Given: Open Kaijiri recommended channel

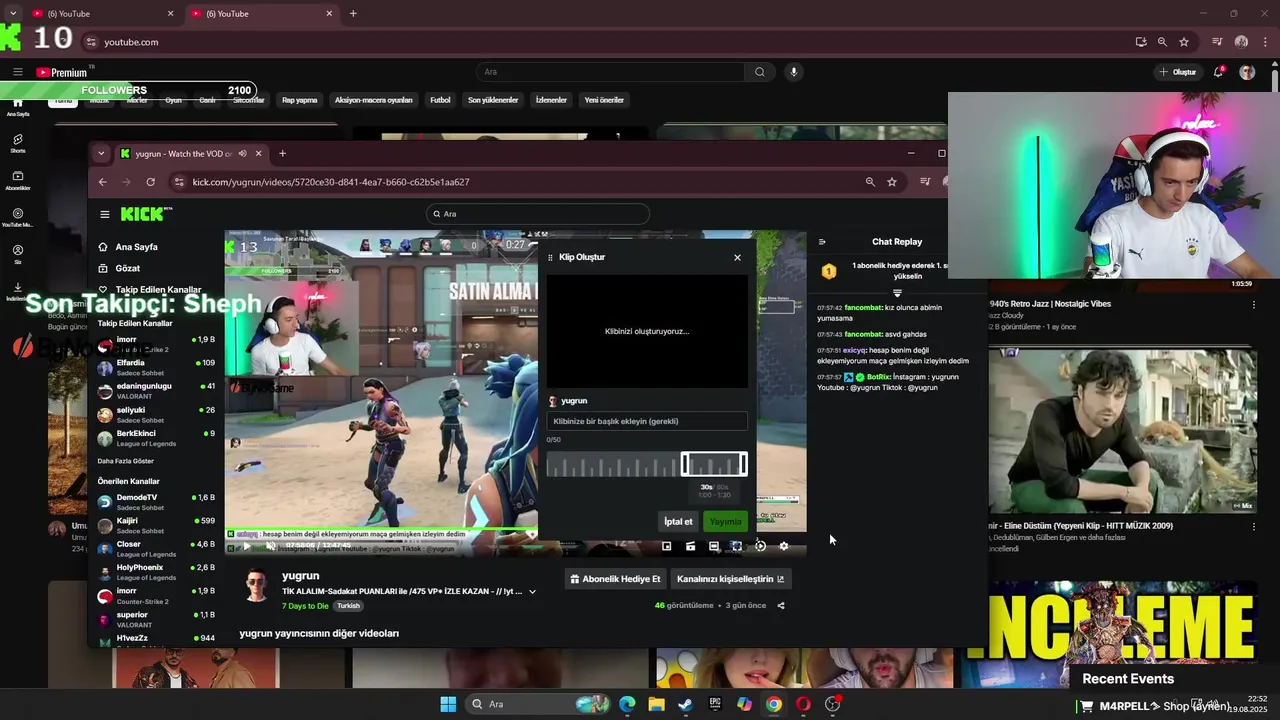Looking at the screenshot, I should coord(157,525).
